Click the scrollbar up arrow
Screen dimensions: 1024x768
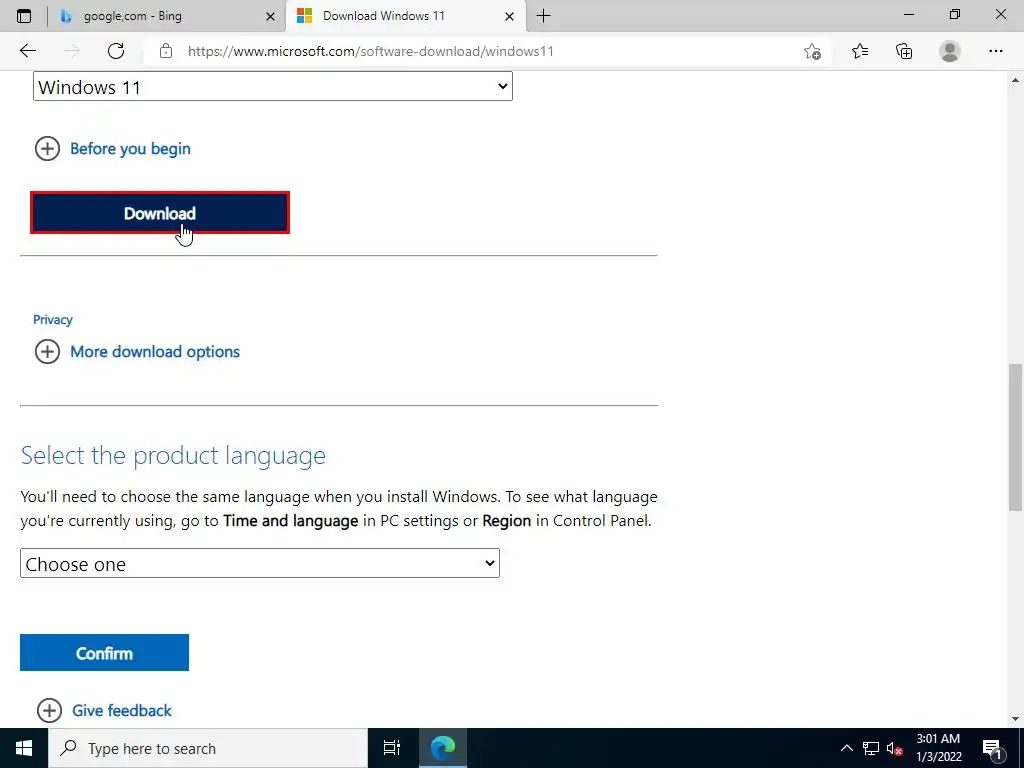tap(1016, 80)
